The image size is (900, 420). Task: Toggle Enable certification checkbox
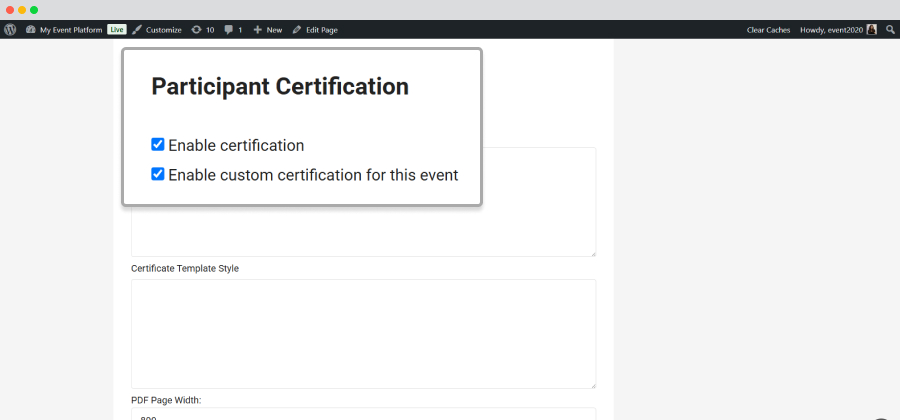[x=158, y=145]
